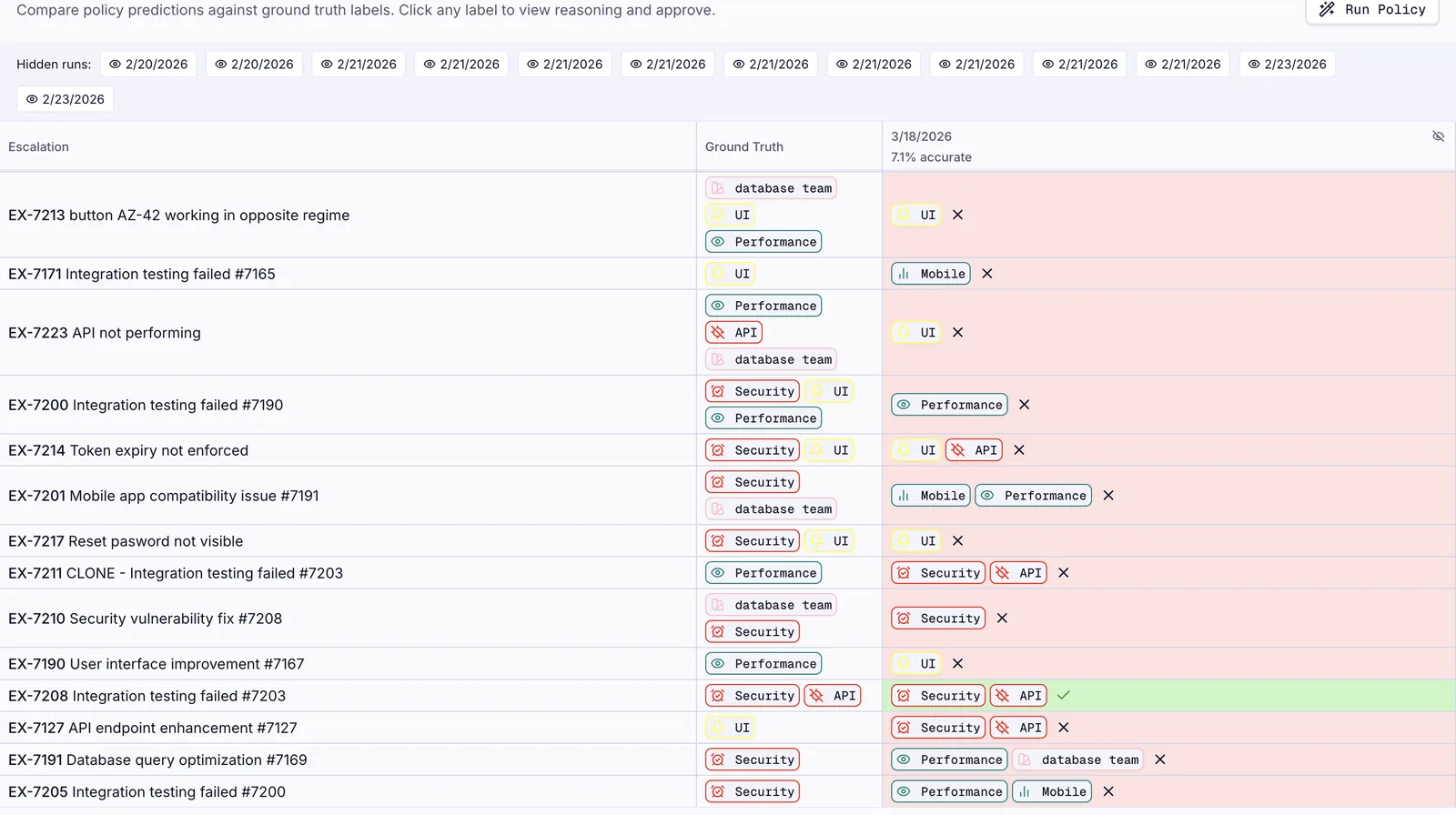Open predicted database team label for EX-7191
Image resolution: width=1456 pixels, height=815 pixels.
tap(1077, 760)
